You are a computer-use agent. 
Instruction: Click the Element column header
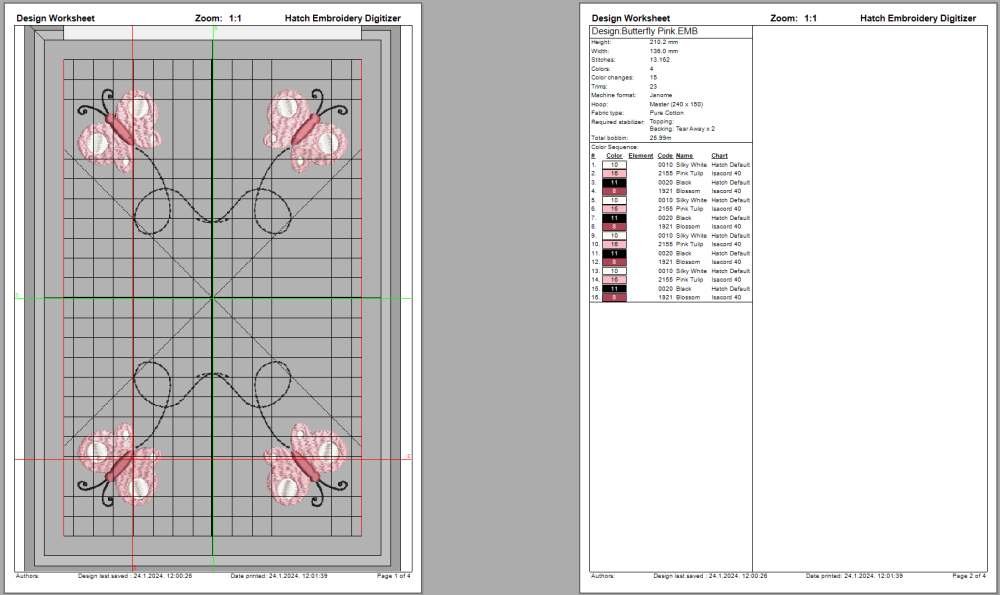click(x=640, y=156)
